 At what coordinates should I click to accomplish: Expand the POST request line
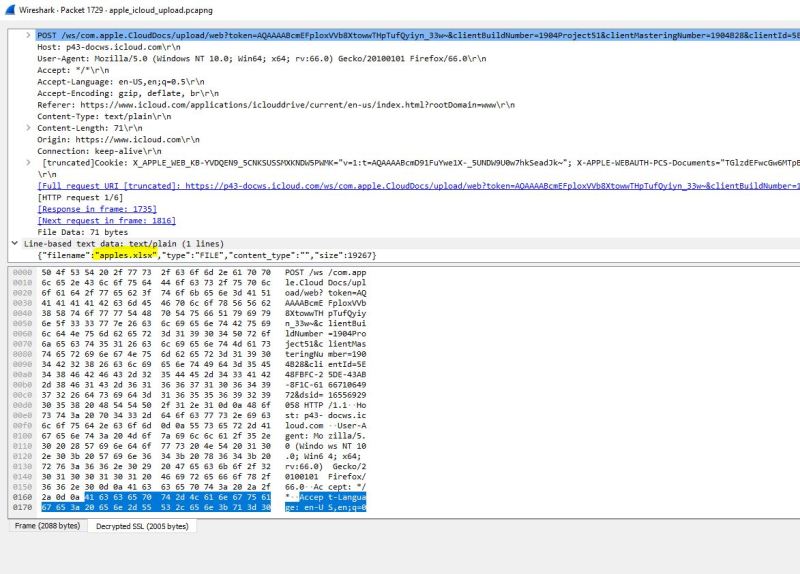[x=27, y=35]
